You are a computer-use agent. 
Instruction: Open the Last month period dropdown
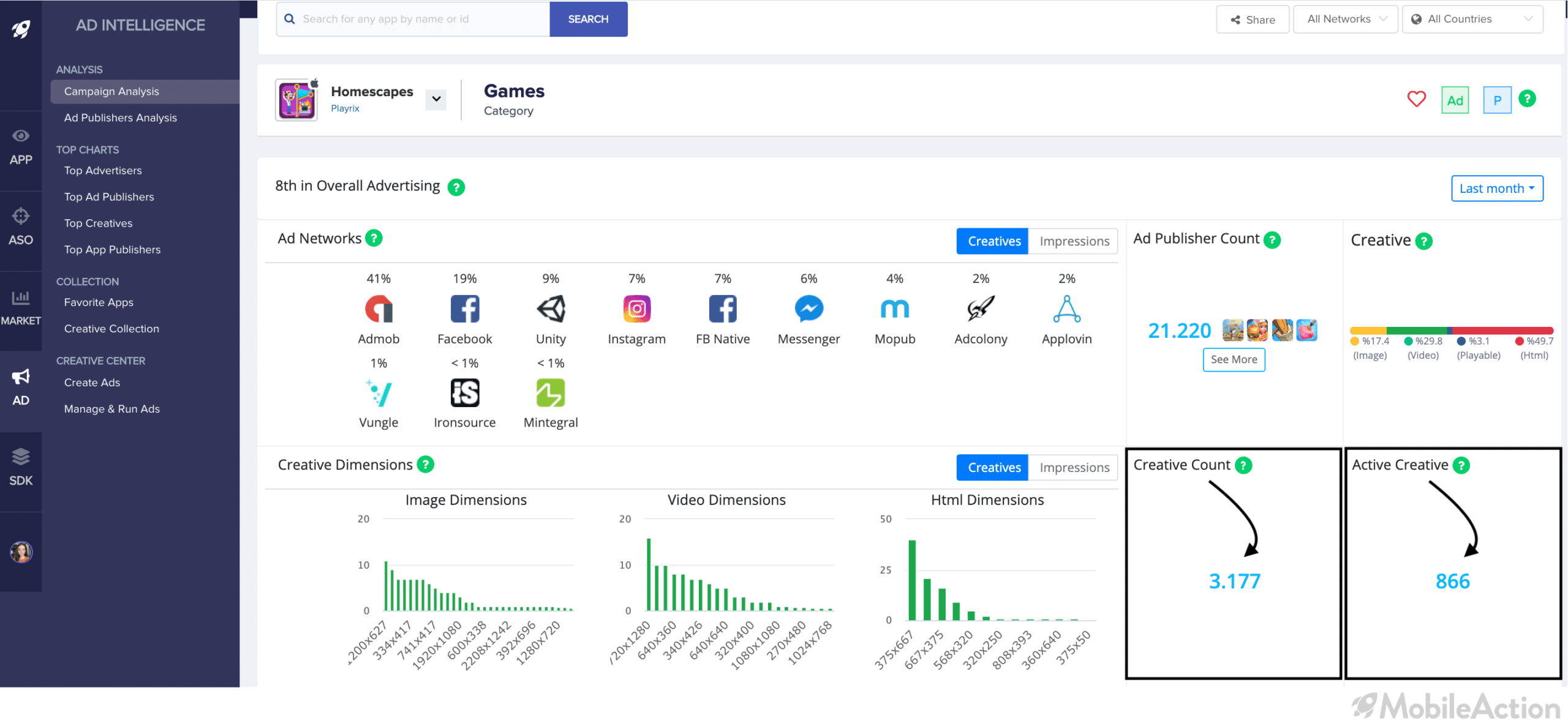tap(1497, 189)
